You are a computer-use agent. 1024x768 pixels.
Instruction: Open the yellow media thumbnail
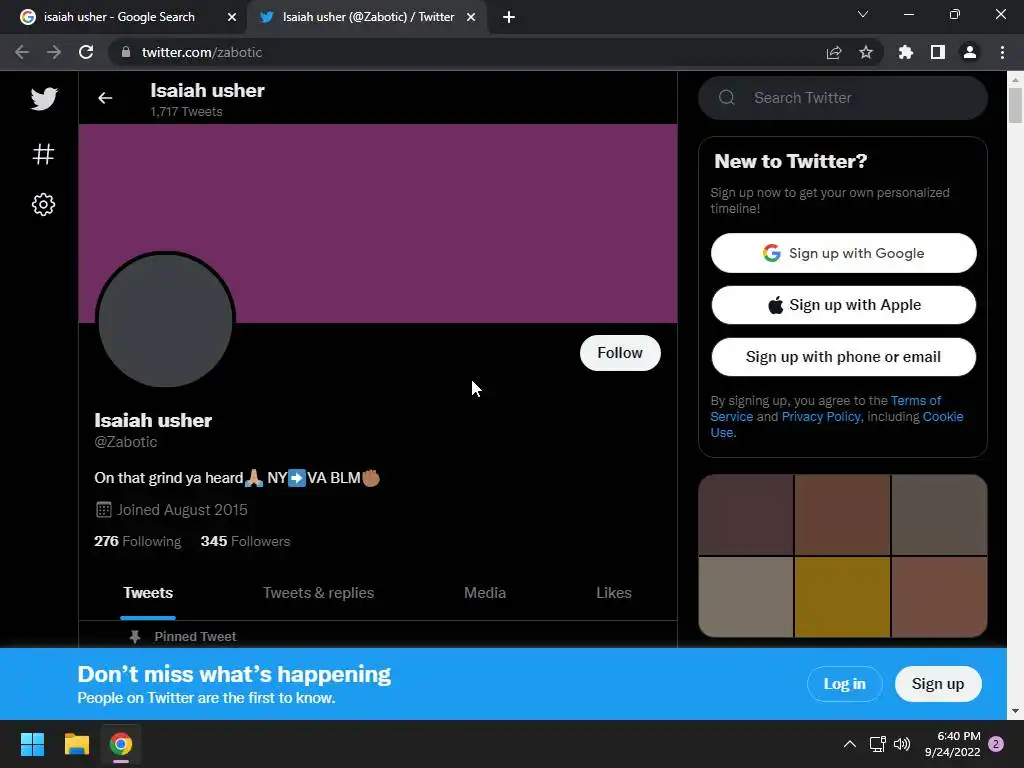(x=842, y=597)
